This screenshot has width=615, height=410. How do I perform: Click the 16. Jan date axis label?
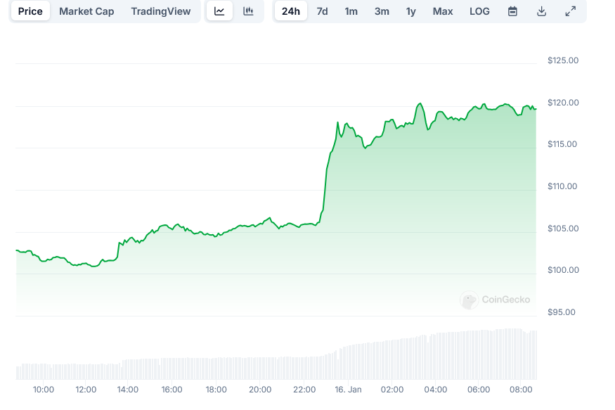(x=347, y=388)
